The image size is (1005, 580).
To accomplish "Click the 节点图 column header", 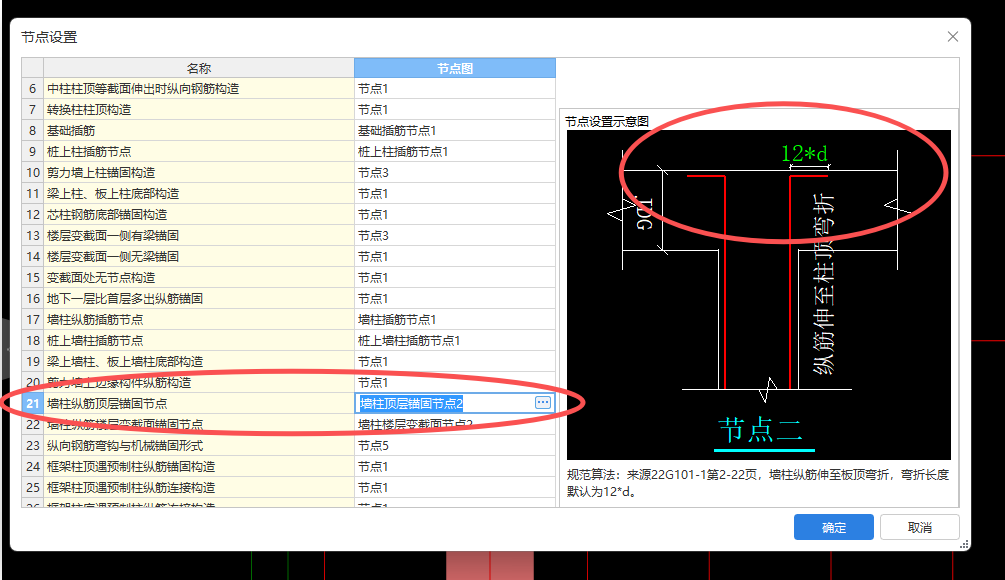I will pyautogui.click(x=453, y=67).
